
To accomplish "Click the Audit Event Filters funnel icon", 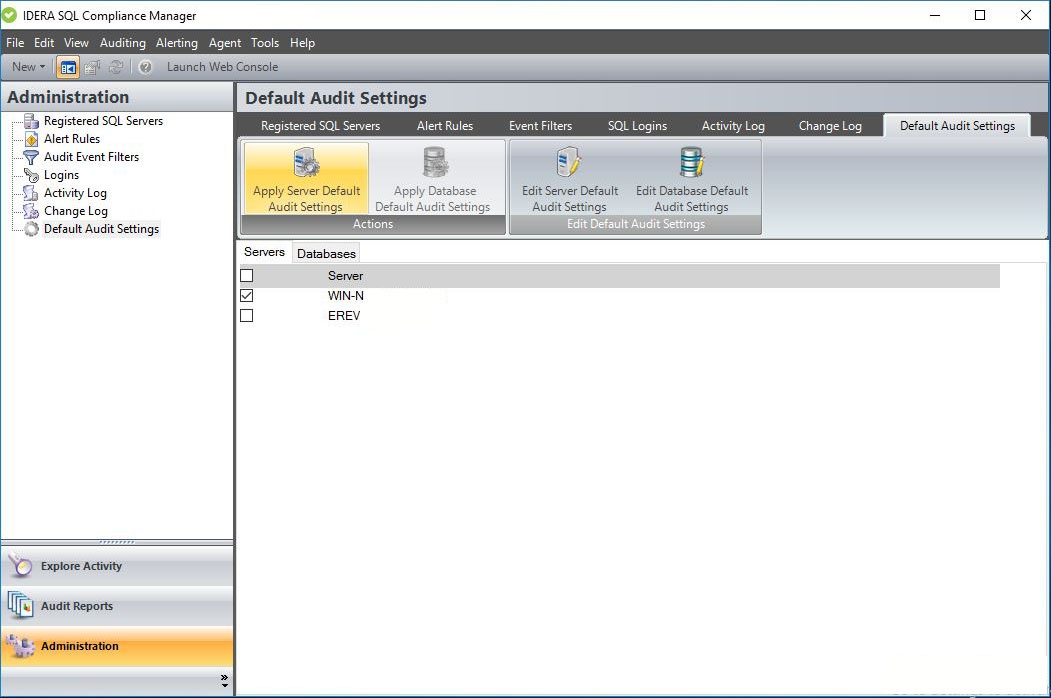I will [31, 157].
